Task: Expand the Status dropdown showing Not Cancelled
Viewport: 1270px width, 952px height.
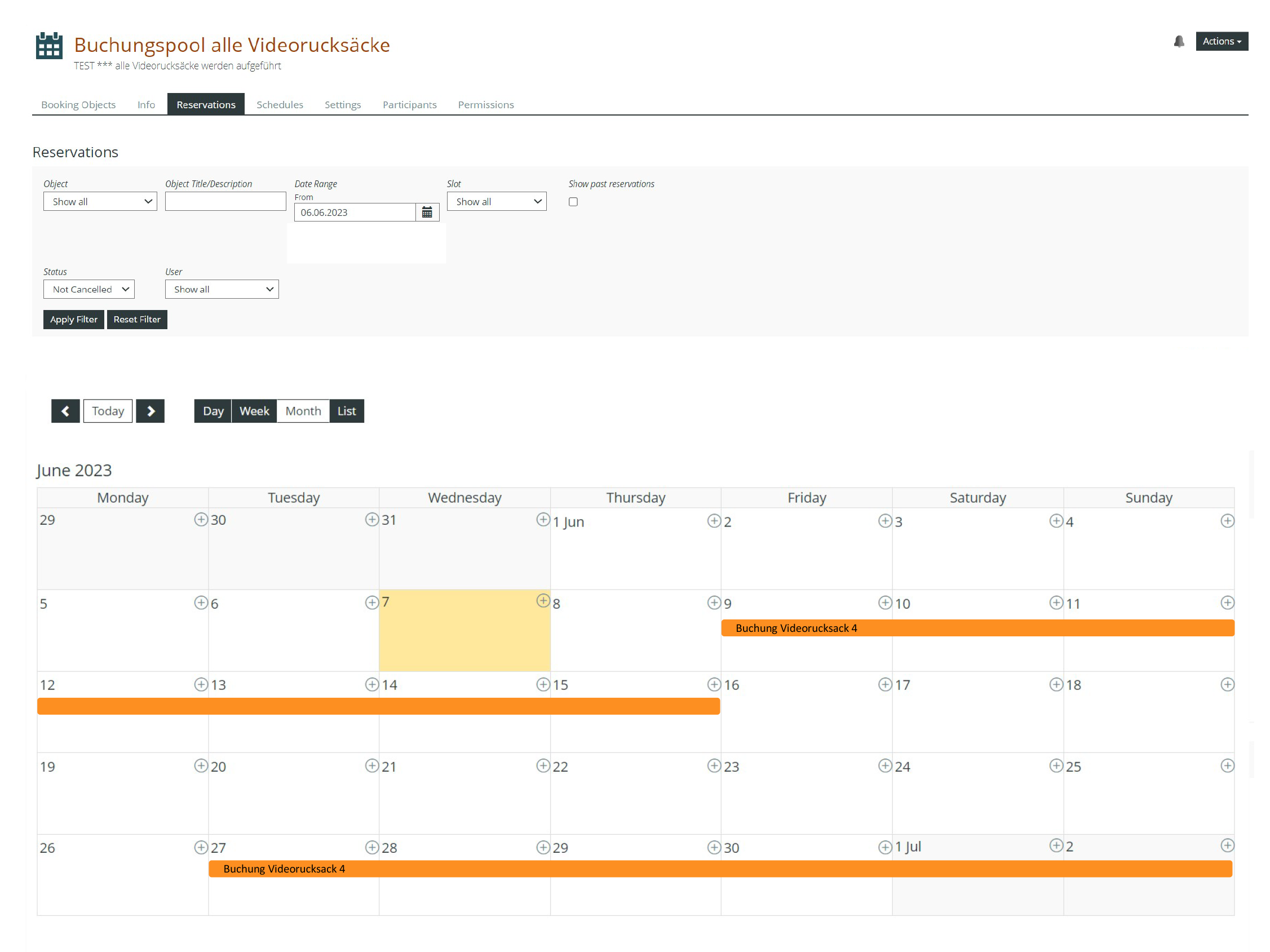Action: pos(89,289)
